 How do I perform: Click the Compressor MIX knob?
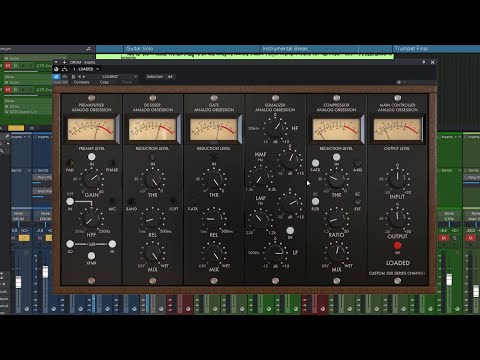coord(336,252)
